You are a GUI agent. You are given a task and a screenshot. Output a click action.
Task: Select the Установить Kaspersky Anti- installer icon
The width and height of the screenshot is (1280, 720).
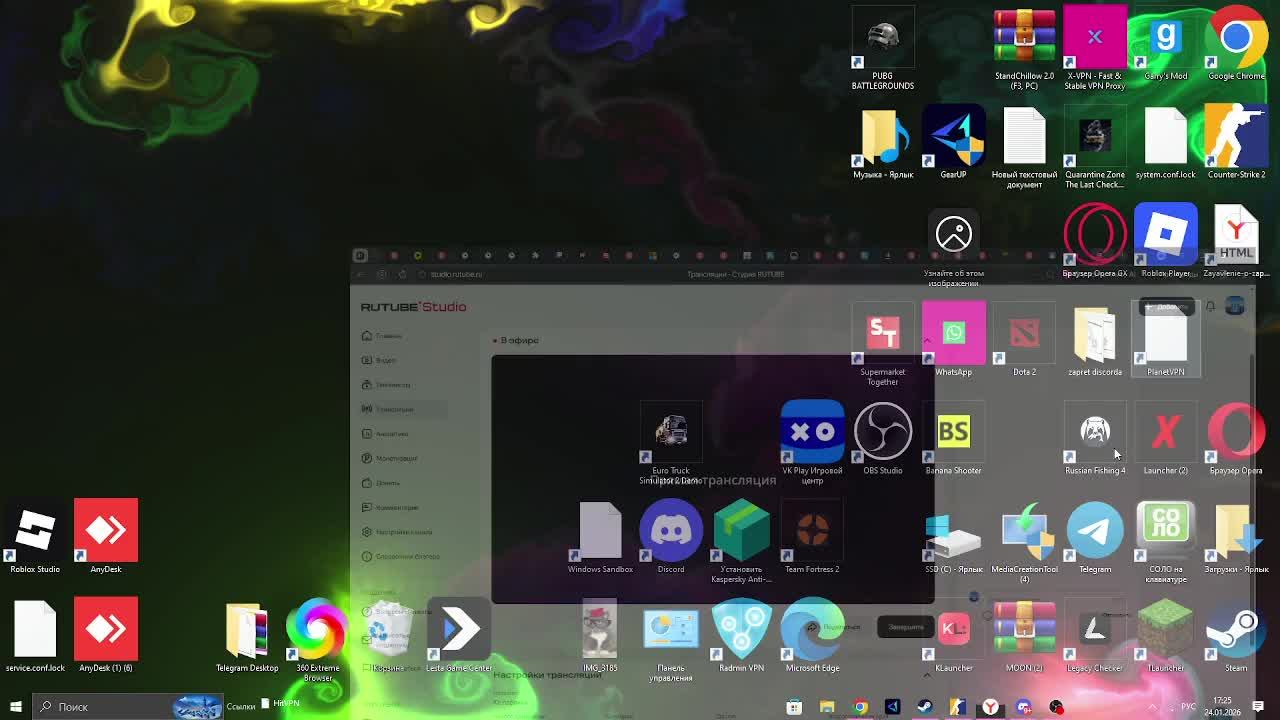742,530
